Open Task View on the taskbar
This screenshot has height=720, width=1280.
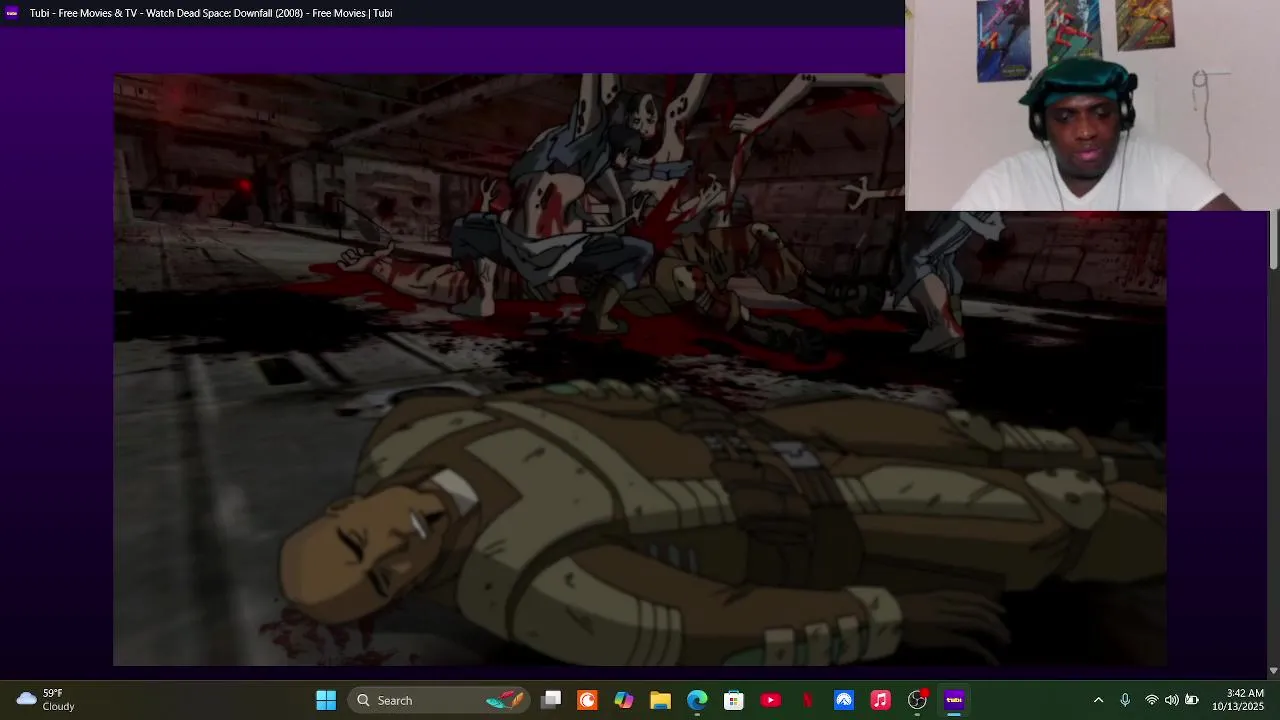[x=551, y=700]
